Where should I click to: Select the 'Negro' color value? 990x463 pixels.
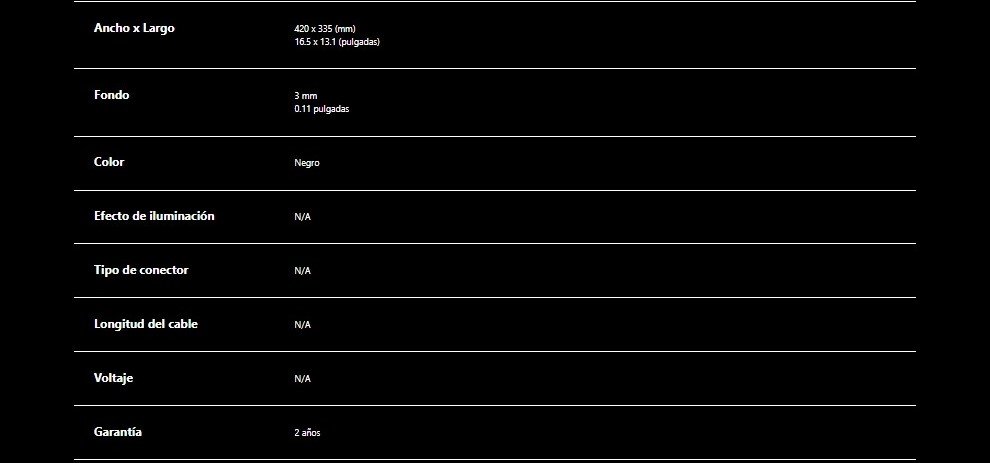(x=307, y=163)
